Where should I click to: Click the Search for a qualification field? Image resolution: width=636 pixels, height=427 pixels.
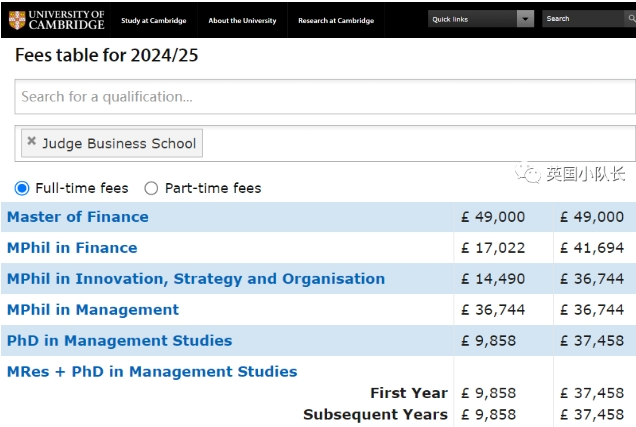(325, 97)
